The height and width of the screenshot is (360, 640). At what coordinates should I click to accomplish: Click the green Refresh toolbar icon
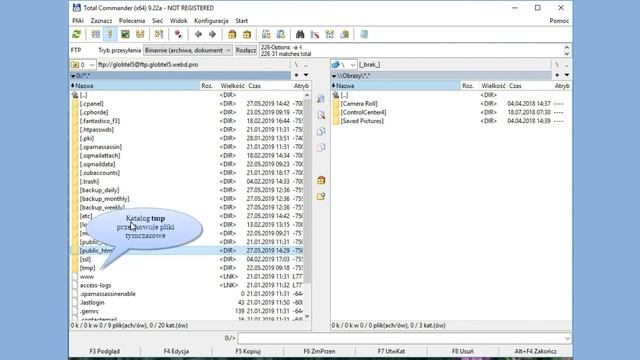click(x=76, y=34)
